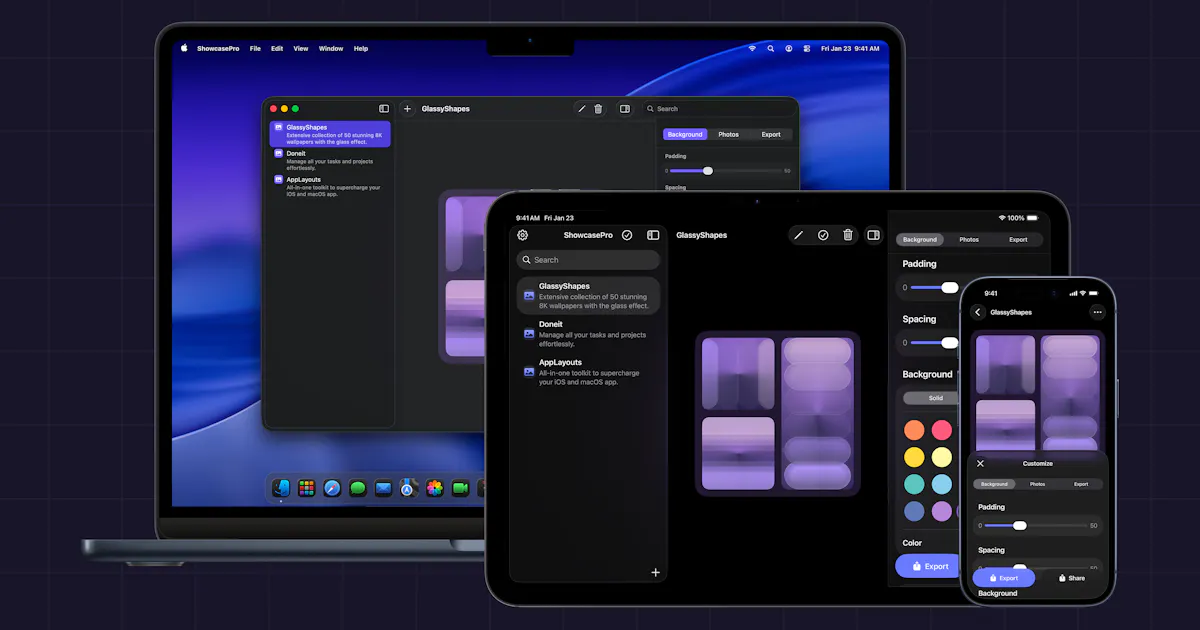The width and height of the screenshot is (1200, 630).
Task: Toggle the sidebar icon on iPad sidebar header
Action: pos(653,235)
